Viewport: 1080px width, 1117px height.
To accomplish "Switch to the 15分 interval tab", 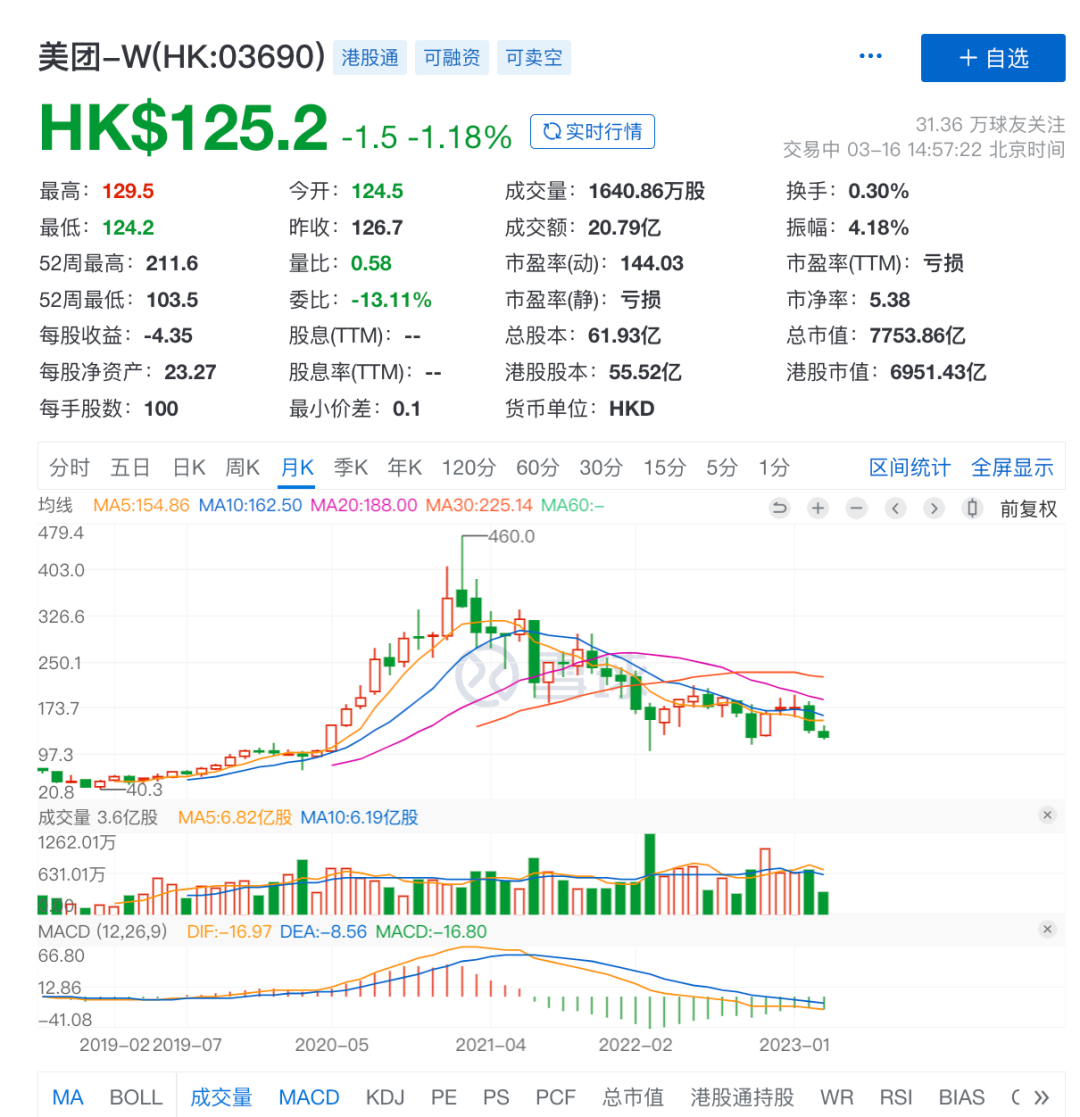I will pyautogui.click(x=664, y=468).
